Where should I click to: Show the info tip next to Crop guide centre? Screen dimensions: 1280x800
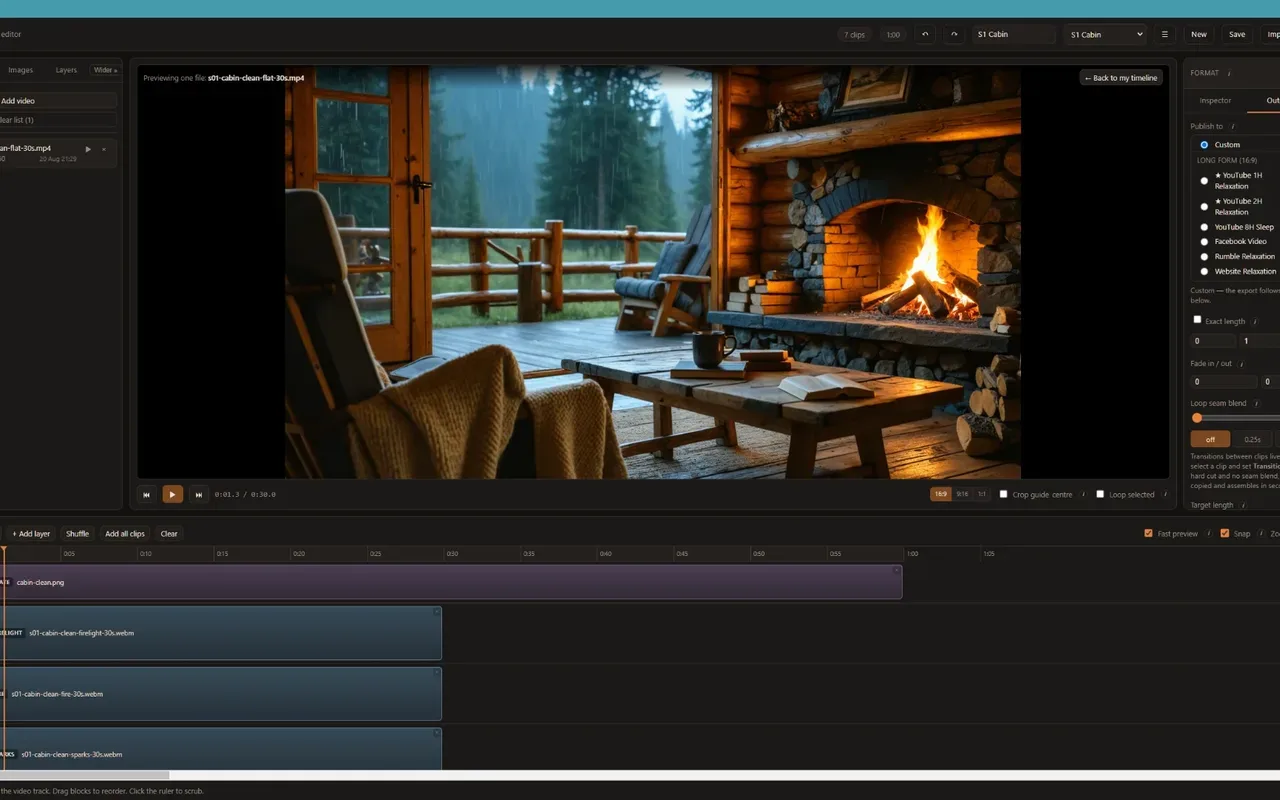click(1083, 494)
